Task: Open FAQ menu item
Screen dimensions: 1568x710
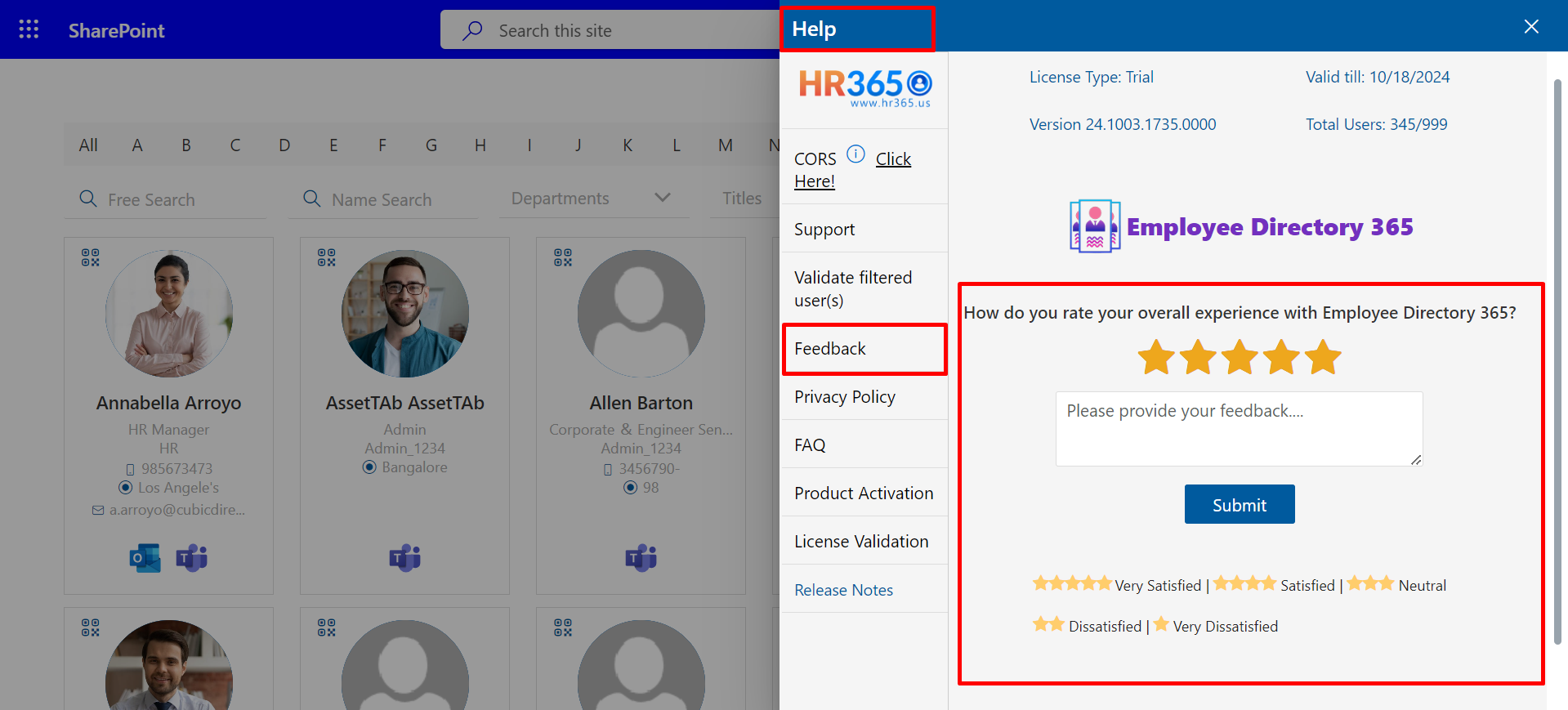Action: coord(864,444)
